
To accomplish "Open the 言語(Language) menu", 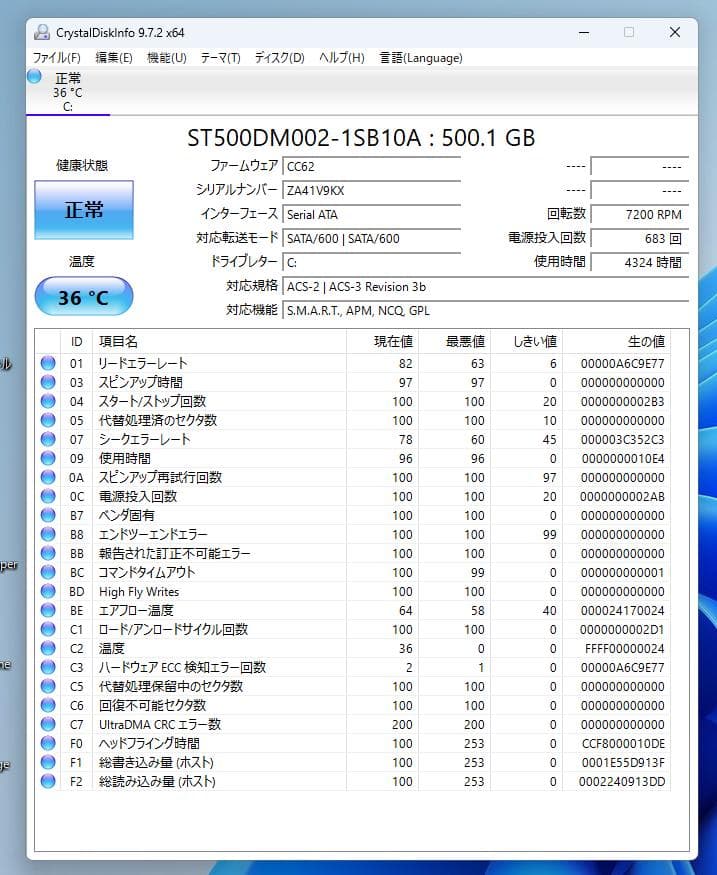I will tap(421, 57).
